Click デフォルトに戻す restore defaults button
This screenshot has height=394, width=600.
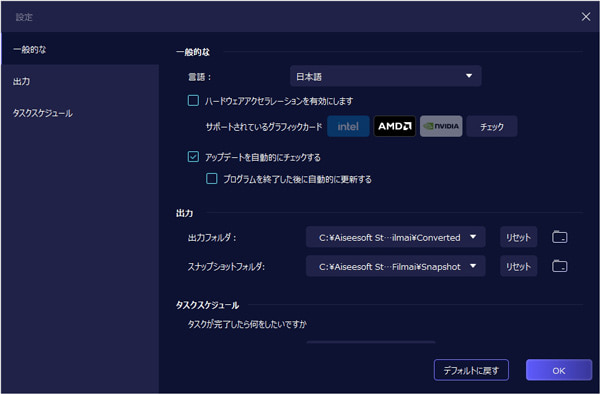471,370
